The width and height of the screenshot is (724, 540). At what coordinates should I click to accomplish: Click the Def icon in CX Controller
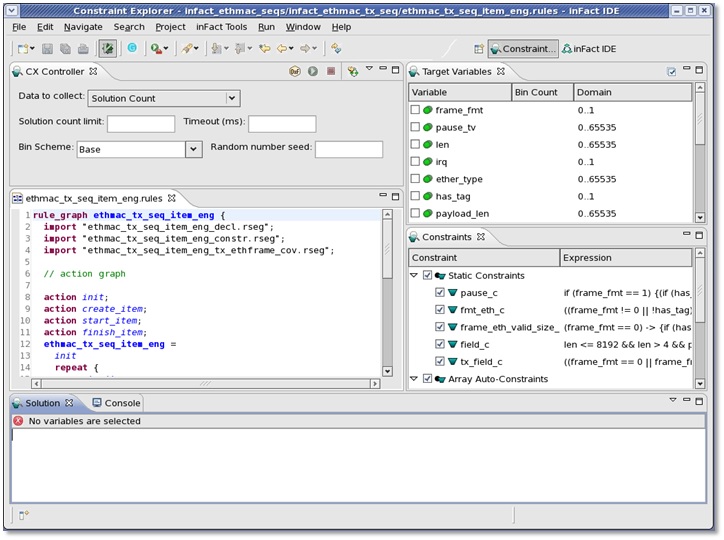[x=295, y=72]
